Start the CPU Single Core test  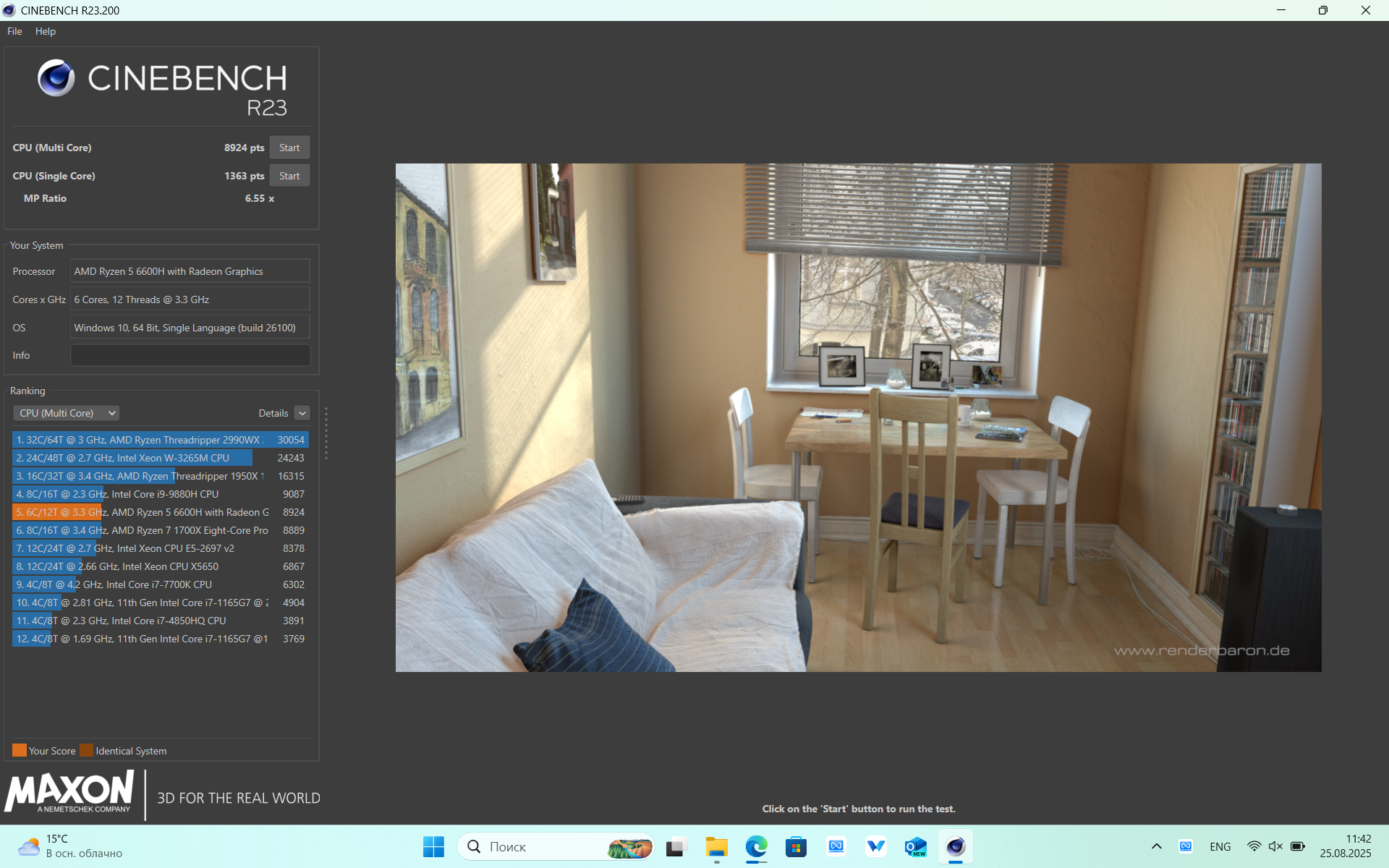(x=289, y=176)
